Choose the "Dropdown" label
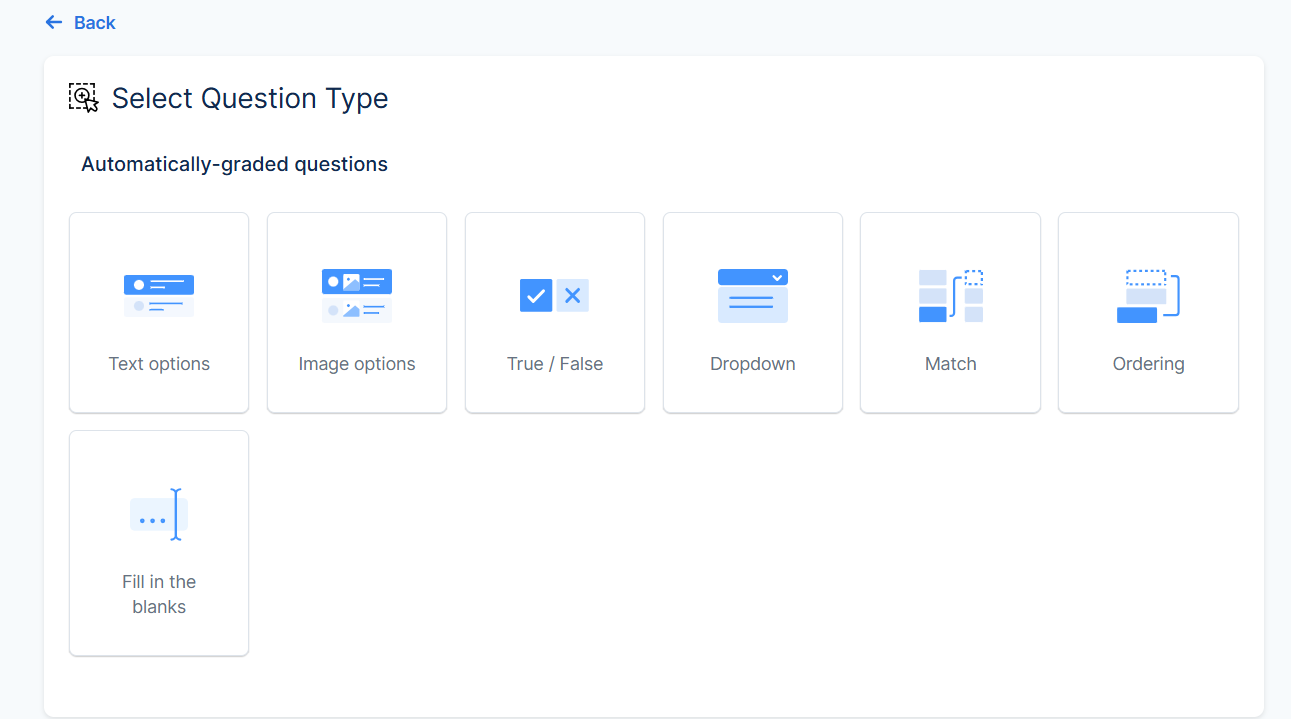Image resolution: width=1291 pixels, height=719 pixels. click(753, 364)
